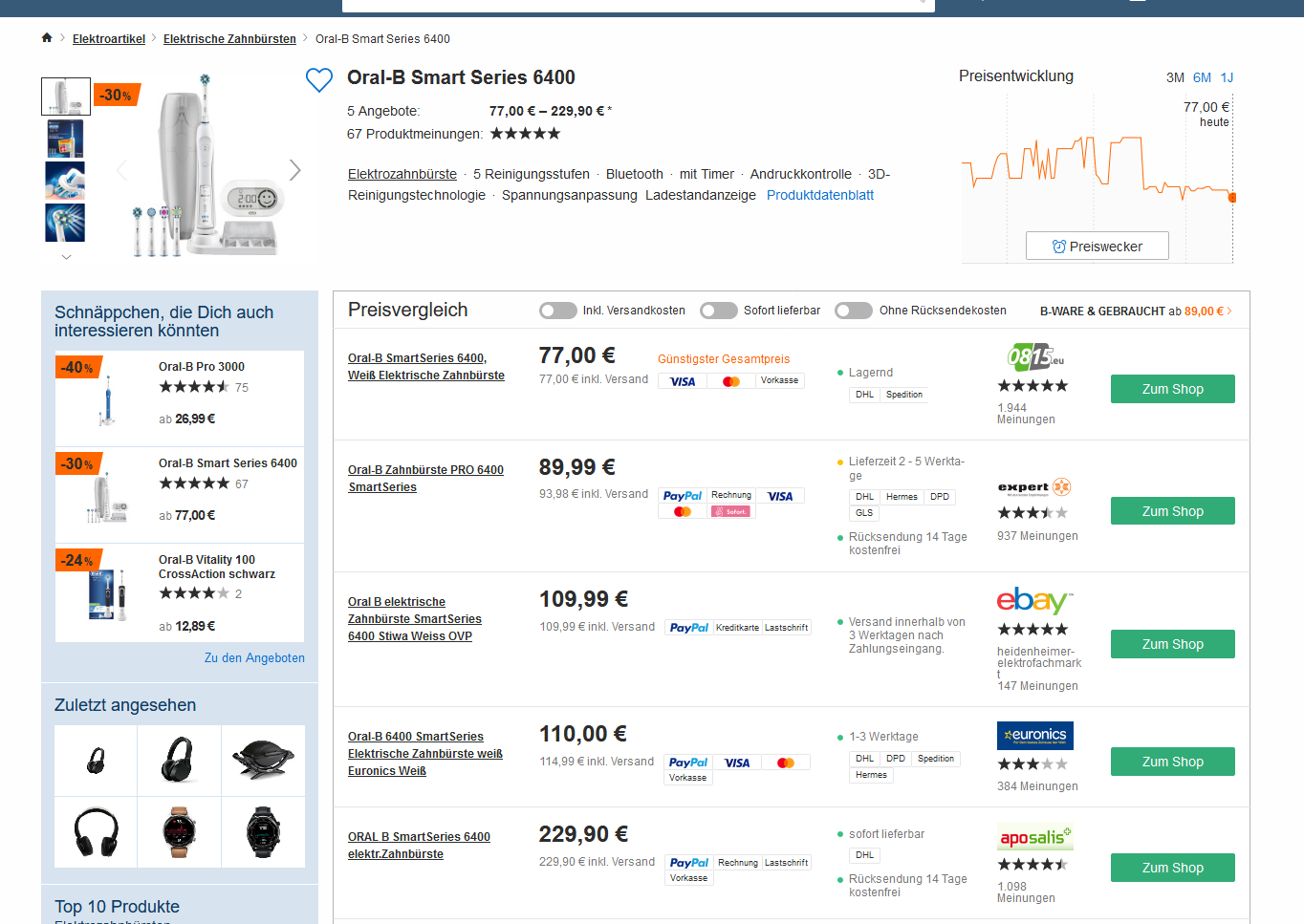Viewport: 1304px width, 924px height.
Task: Go to shop for the 77,00 € offer
Action: (x=1172, y=389)
